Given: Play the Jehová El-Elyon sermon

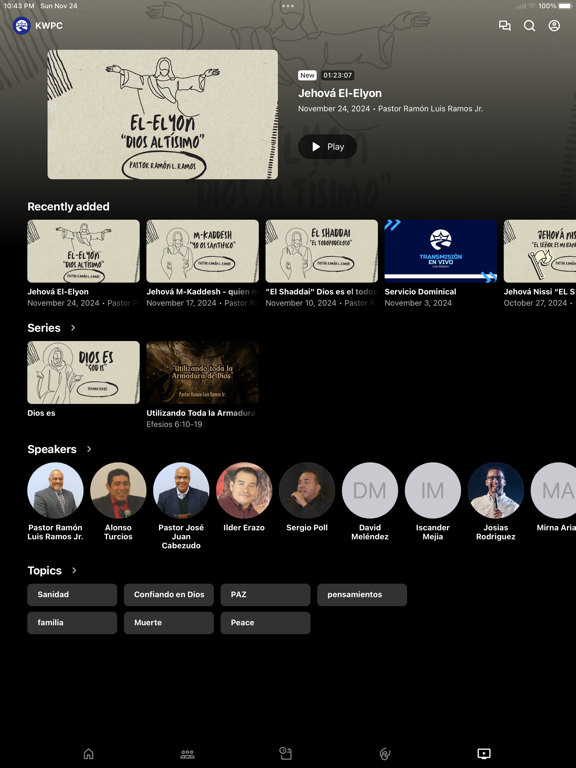Looking at the screenshot, I should coord(328,146).
